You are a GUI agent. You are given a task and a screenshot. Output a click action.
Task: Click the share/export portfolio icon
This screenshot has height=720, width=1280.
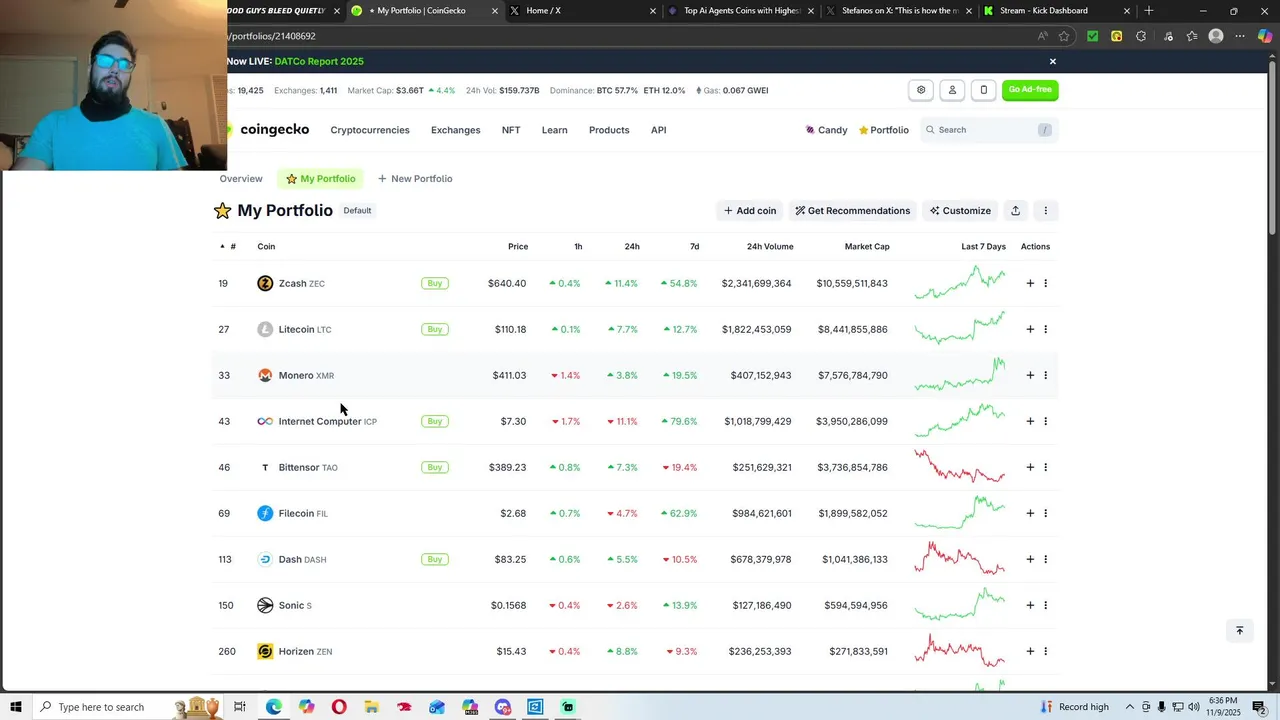pos(1015,210)
